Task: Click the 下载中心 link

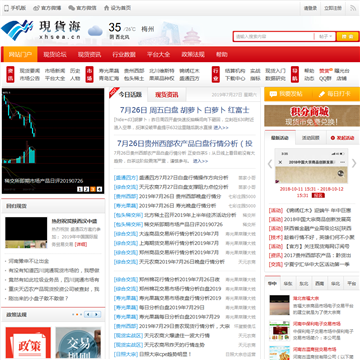Action: [x=235, y=79]
